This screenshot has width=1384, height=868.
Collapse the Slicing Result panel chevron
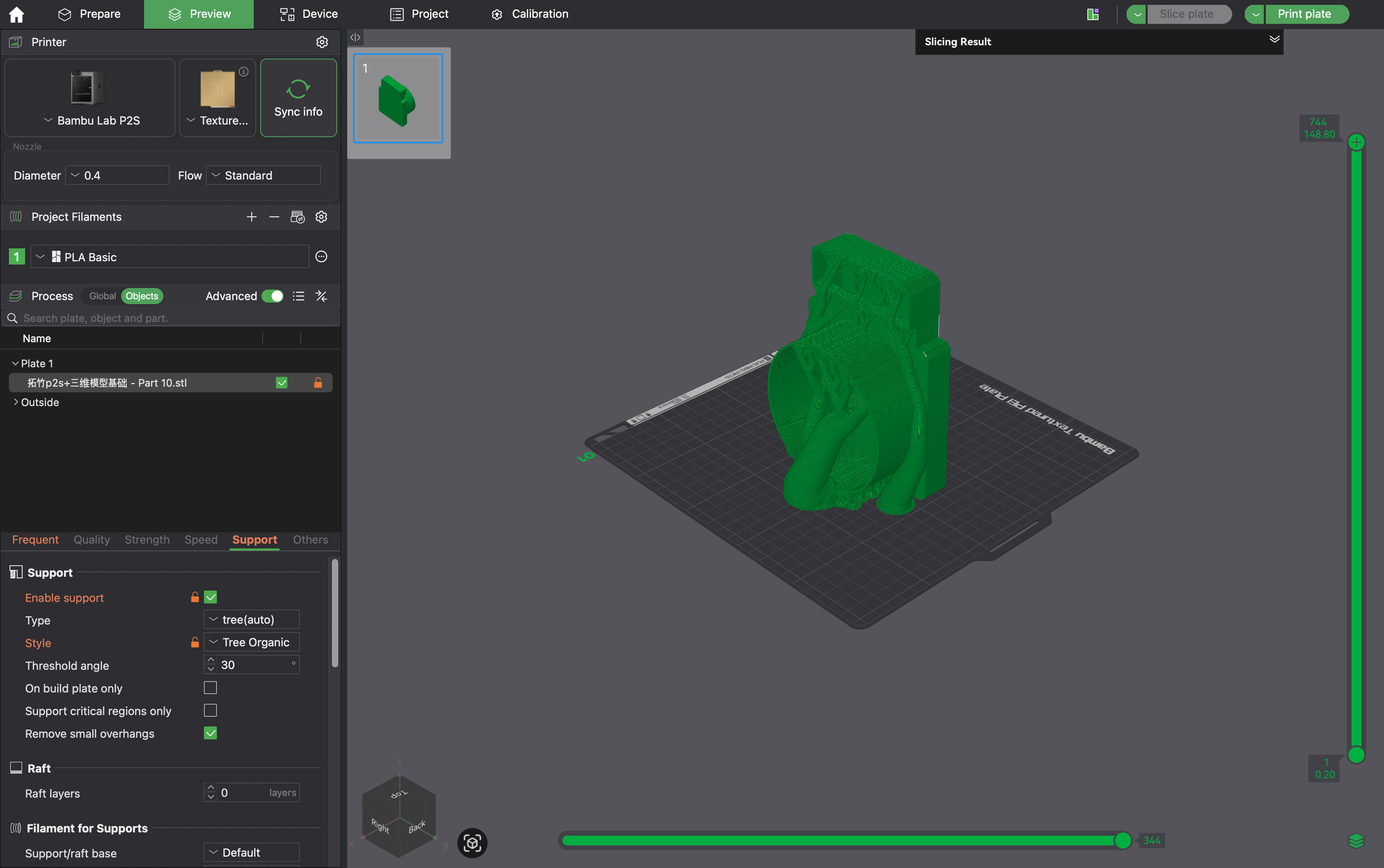pos(1274,39)
